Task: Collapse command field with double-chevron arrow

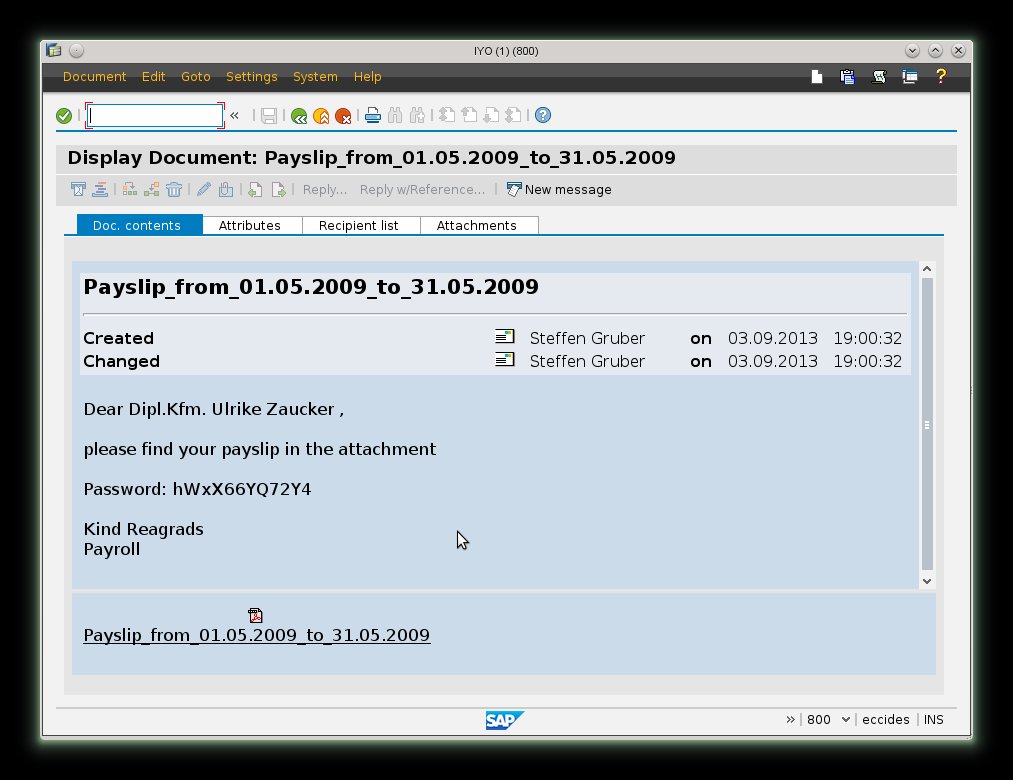Action: click(235, 116)
